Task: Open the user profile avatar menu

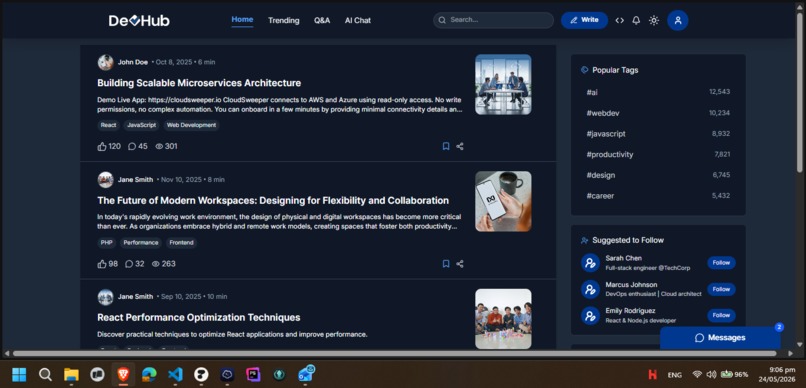Action: [x=677, y=21]
